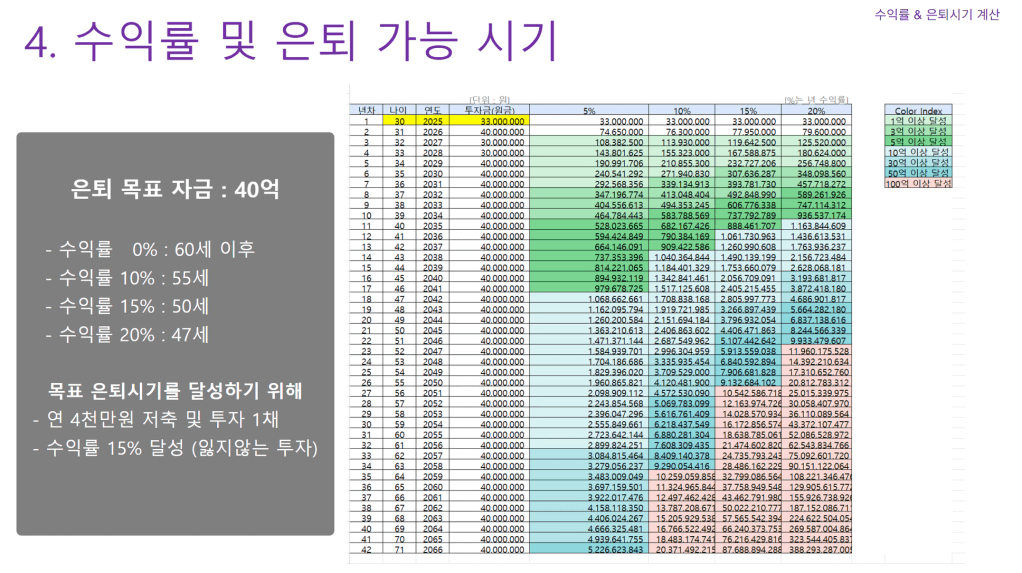
Task: Click the 20% cell '1.163.844.609'
Action: coord(817,226)
